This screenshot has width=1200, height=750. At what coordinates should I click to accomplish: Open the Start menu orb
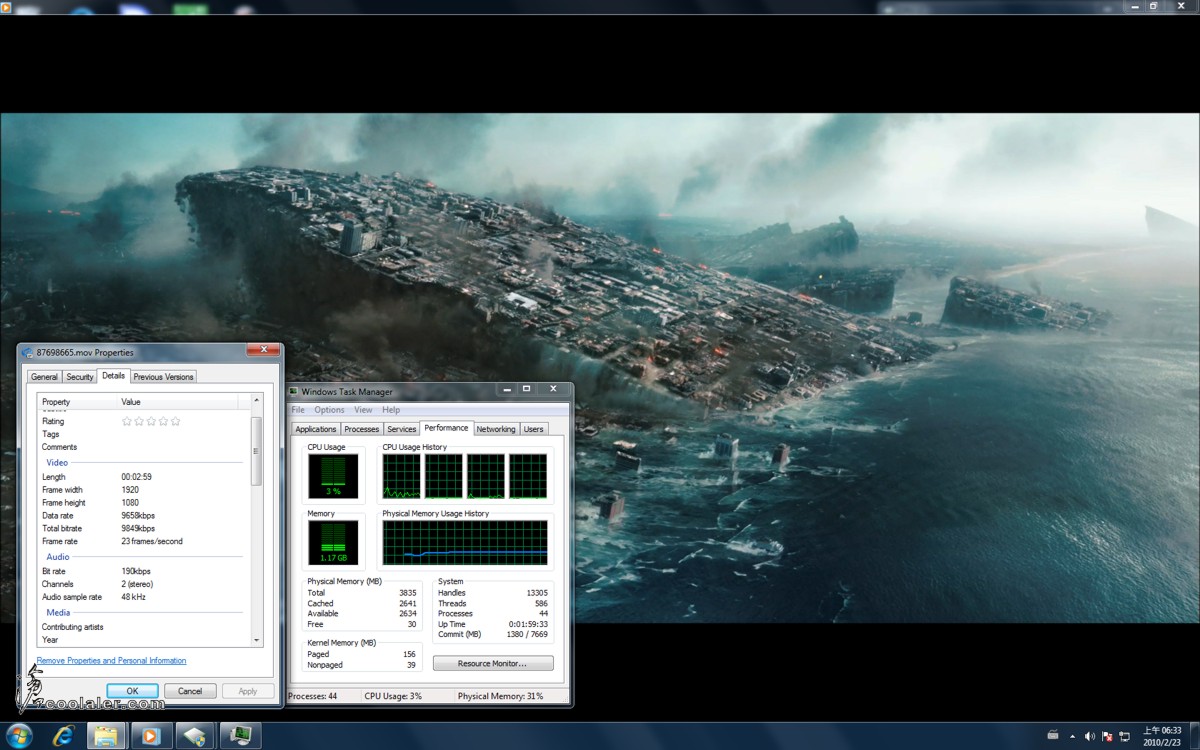coord(18,736)
